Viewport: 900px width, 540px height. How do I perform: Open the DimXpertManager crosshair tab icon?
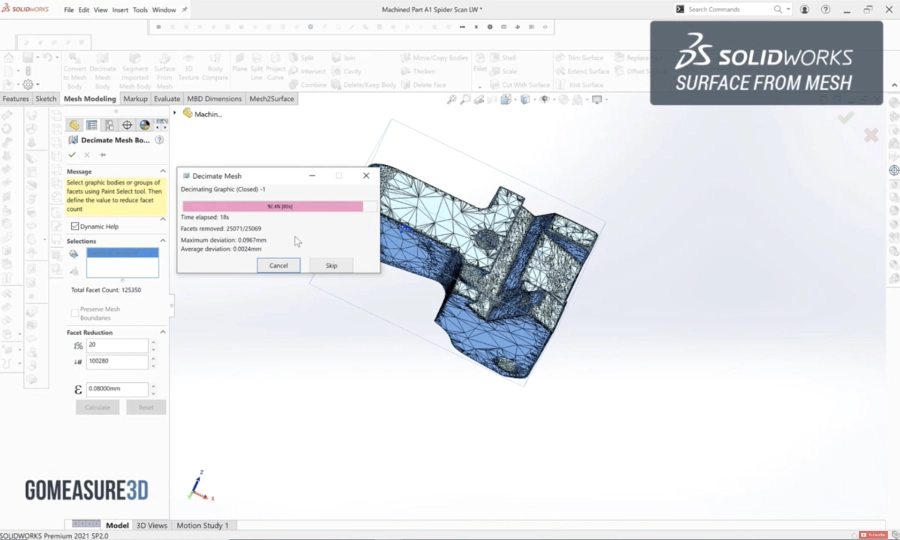127,125
